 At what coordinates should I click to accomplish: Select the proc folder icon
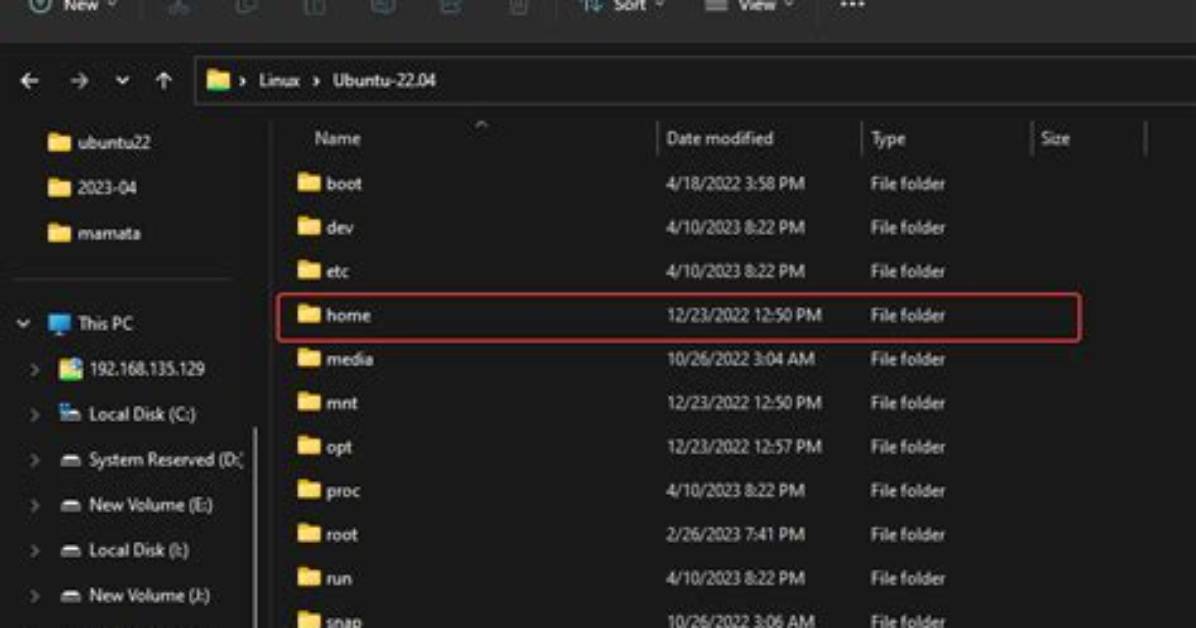click(x=309, y=490)
